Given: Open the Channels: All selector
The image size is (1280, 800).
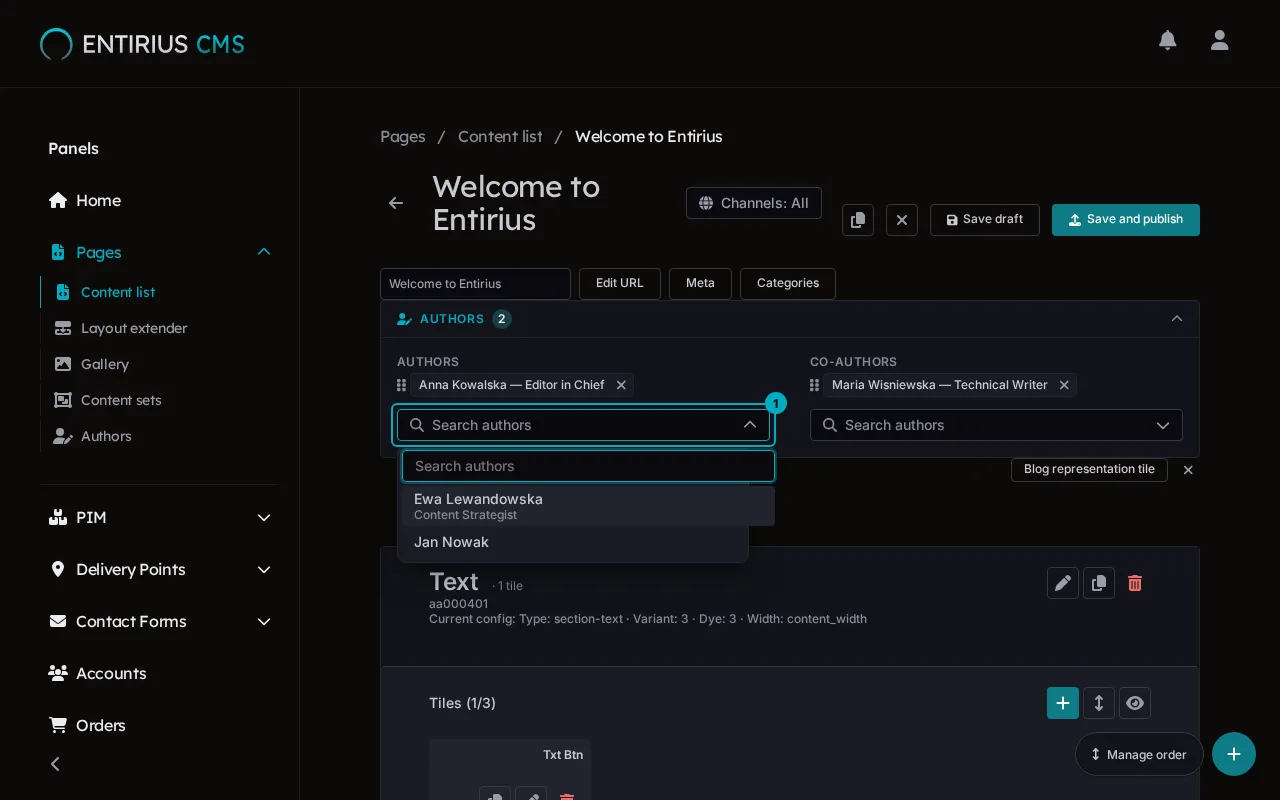Looking at the screenshot, I should click(x=754, y=203).
